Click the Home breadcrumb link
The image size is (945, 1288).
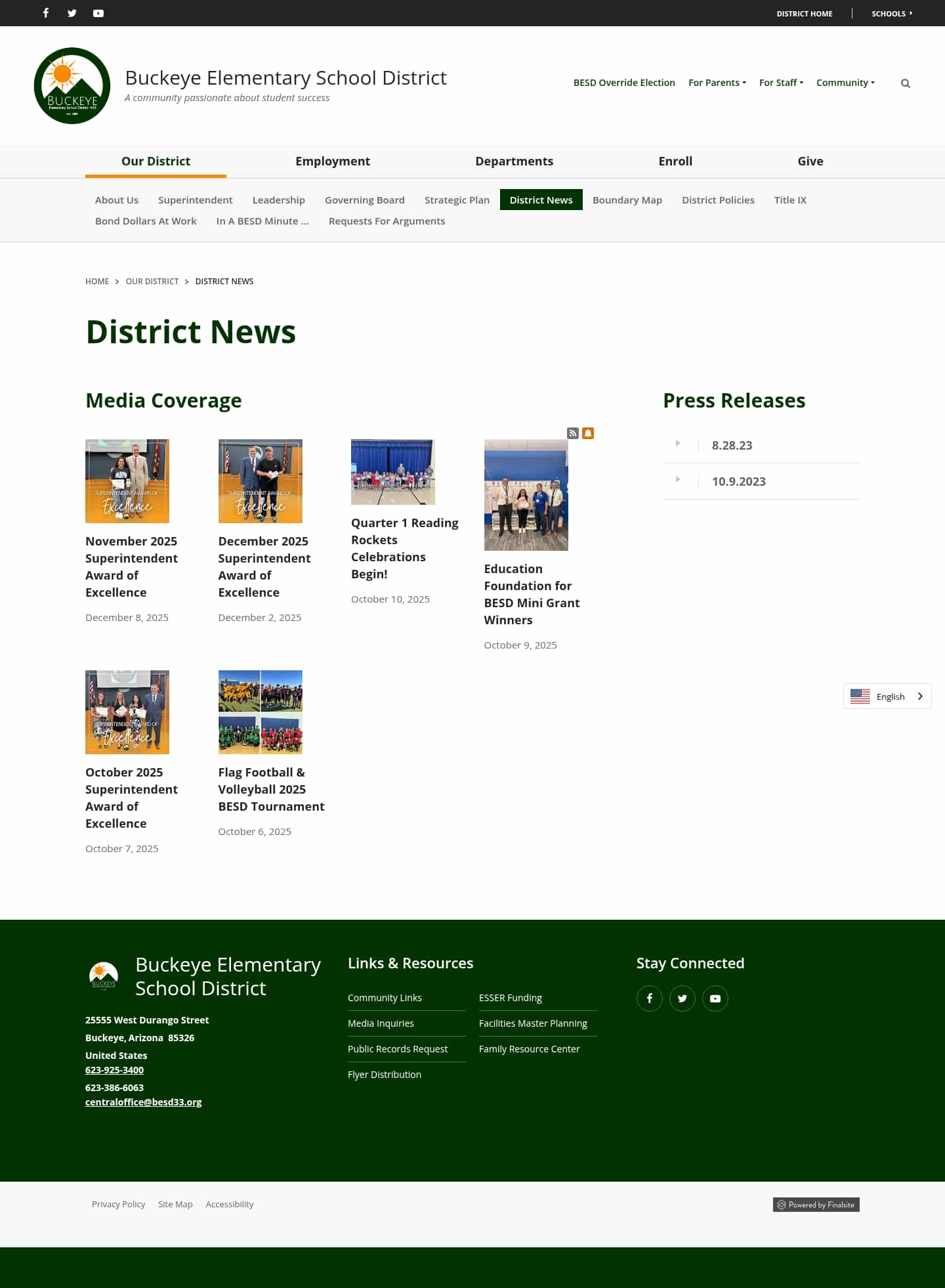click(x=97, y=282)
